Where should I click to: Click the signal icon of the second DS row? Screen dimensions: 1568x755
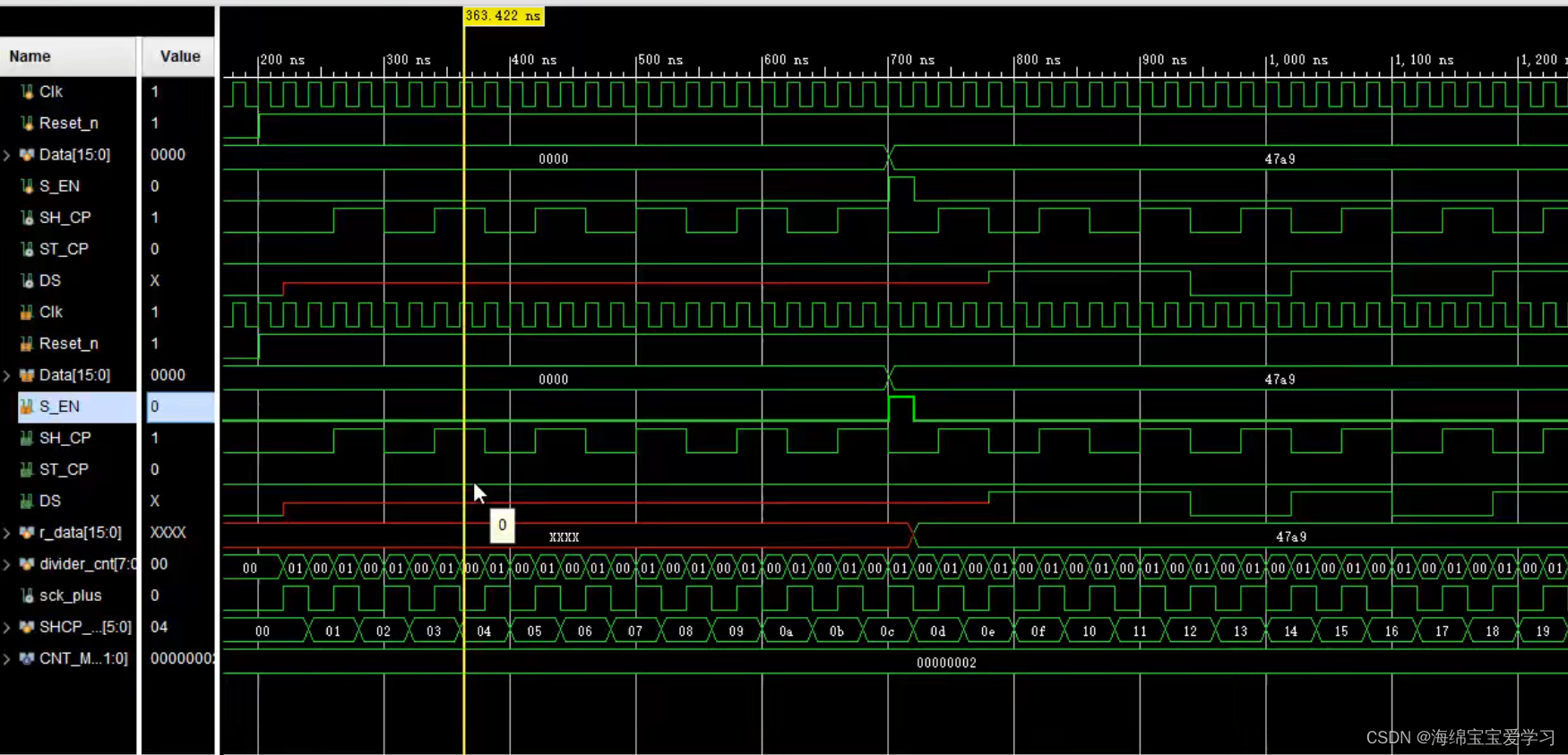tap(27, 501)
